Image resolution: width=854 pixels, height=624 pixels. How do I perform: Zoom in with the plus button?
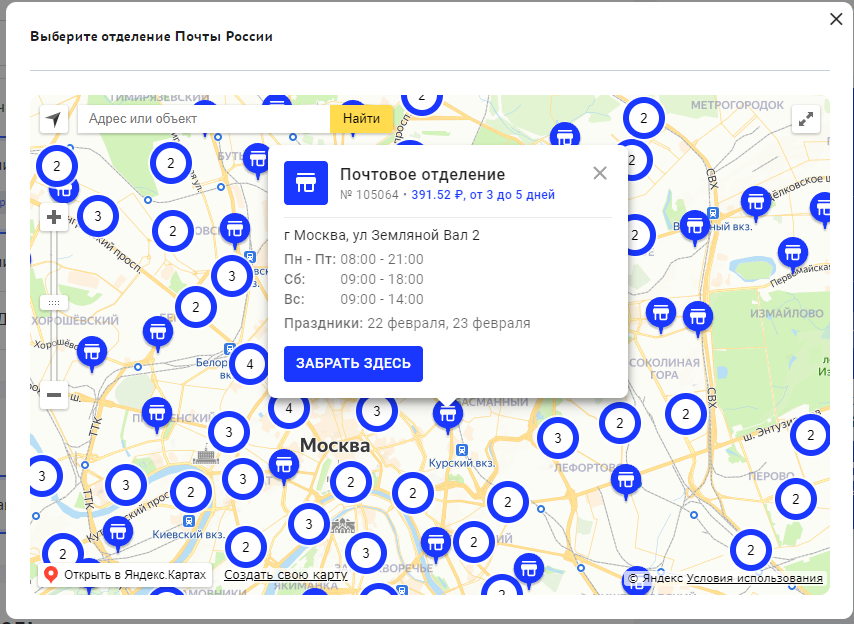point(54,217)
